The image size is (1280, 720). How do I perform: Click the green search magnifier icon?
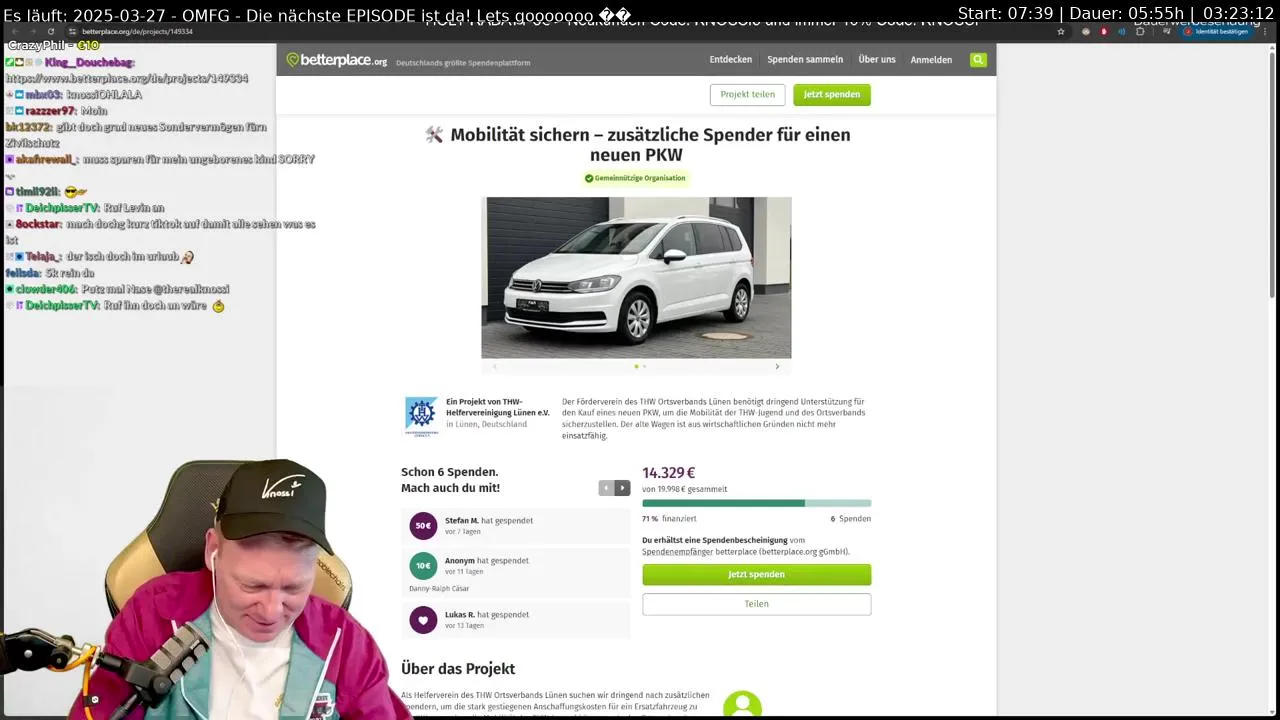978,60
